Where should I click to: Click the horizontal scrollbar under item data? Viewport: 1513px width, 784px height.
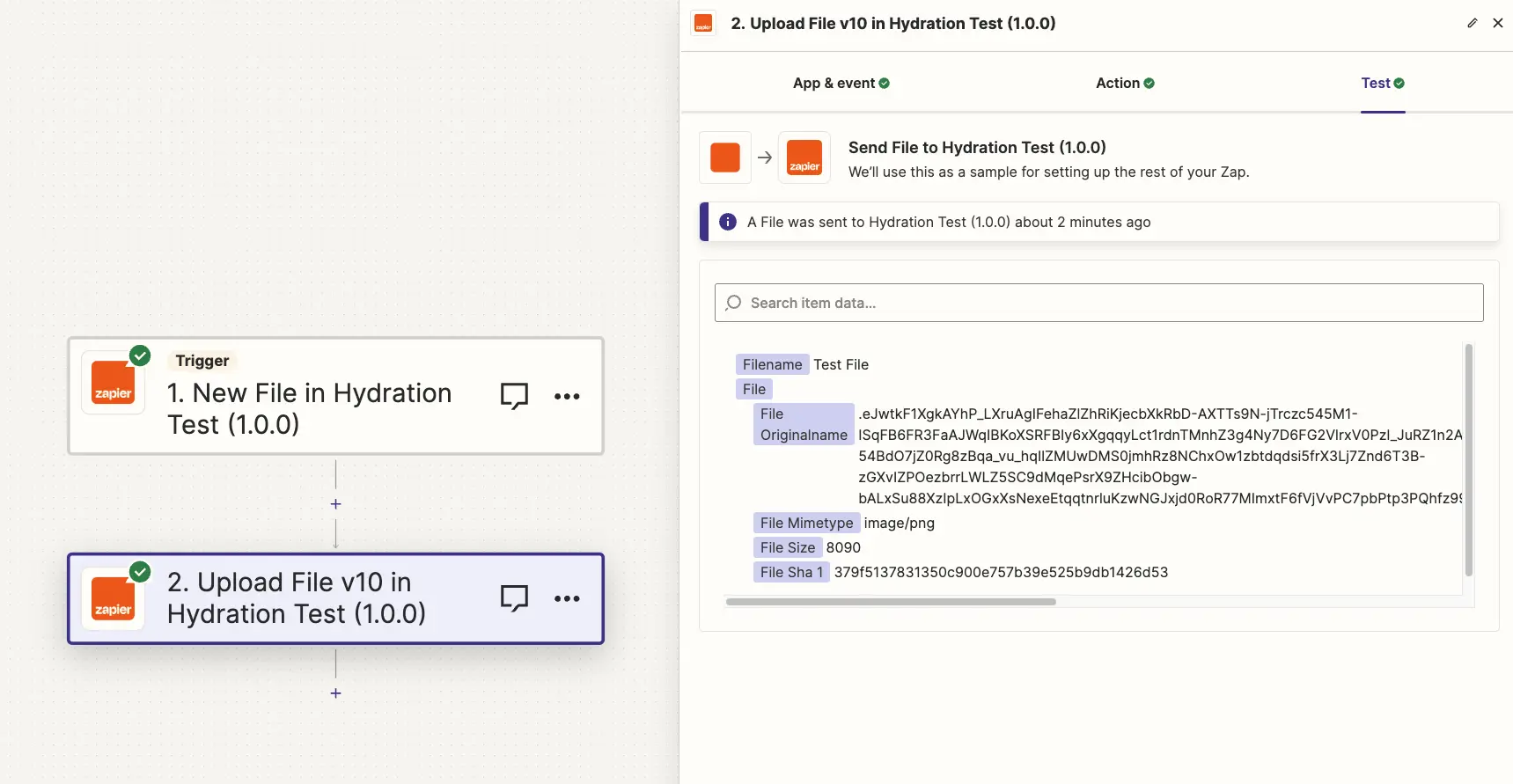(x=891, y=602)
